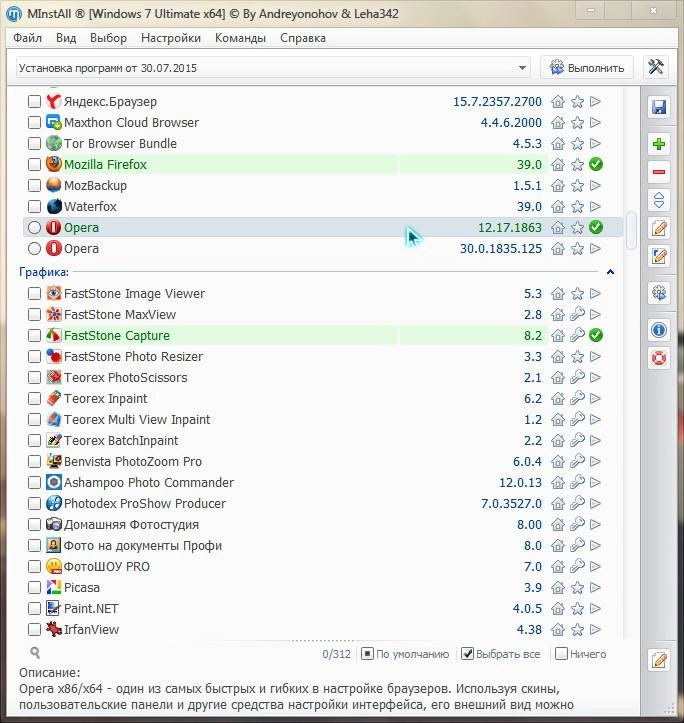Screen dimensions: 684x723
Task: Tick the Mozilla Firefox checkbox
Action: point(35,165)
